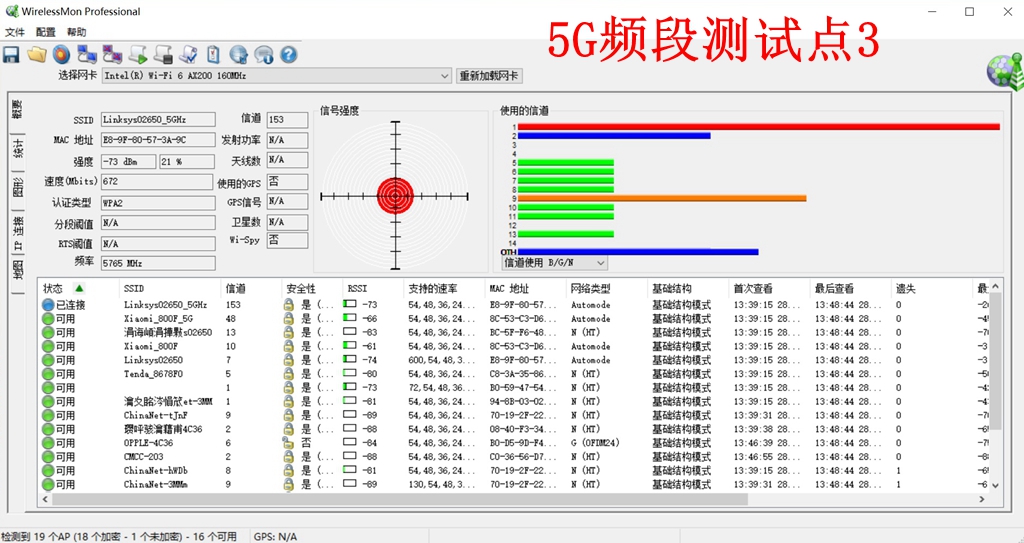1024x543 pixels.
Task: Click the lock icon in OPPLE-4C36 row
Action: (x=288, y=443)
